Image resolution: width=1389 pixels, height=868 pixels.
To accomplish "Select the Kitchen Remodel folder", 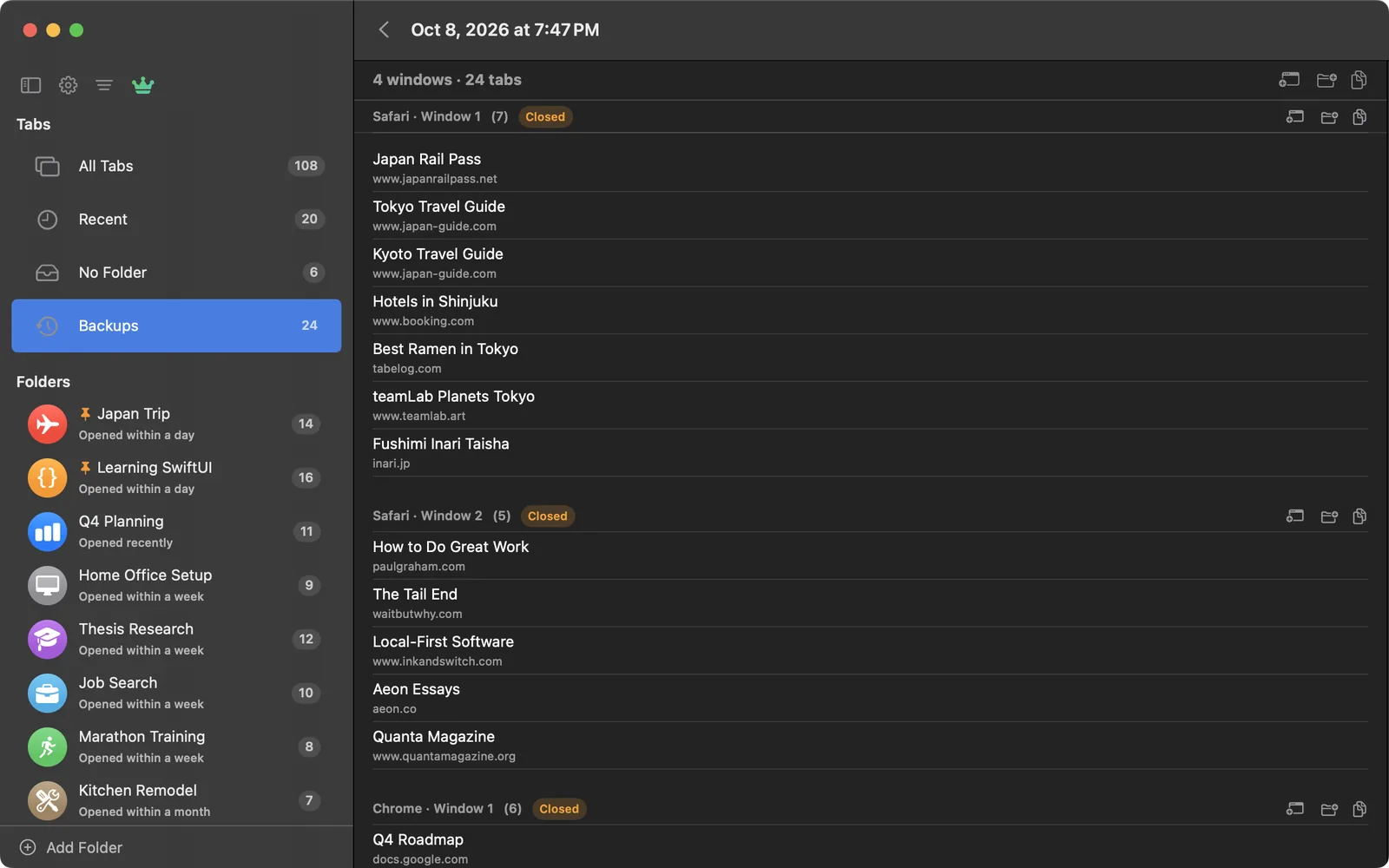I will [176, 800].
